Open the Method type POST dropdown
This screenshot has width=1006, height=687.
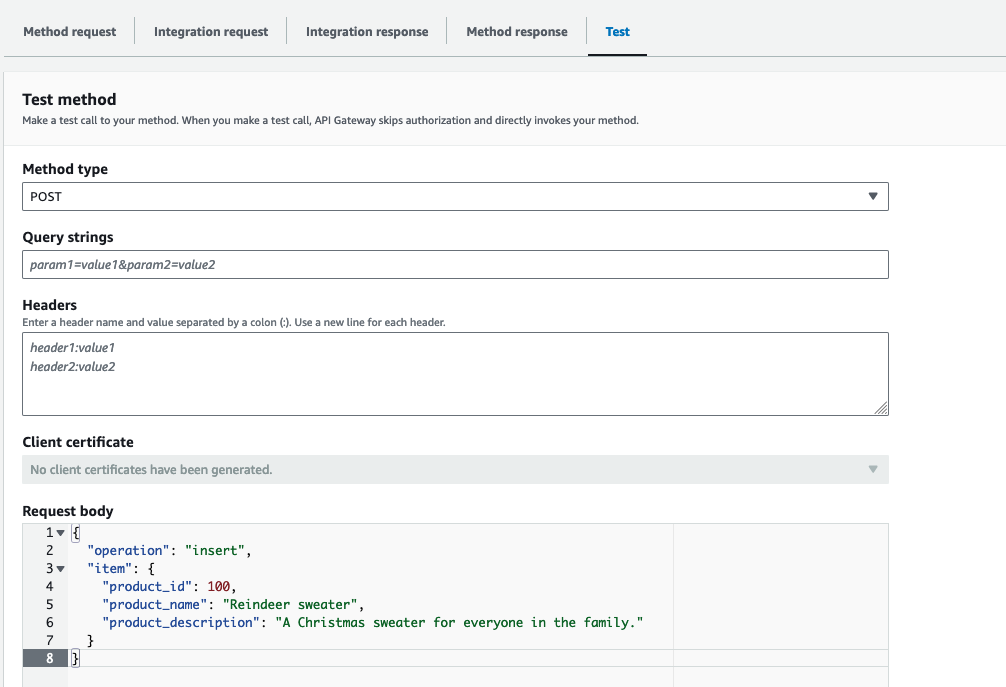click(x=455, y=197)
